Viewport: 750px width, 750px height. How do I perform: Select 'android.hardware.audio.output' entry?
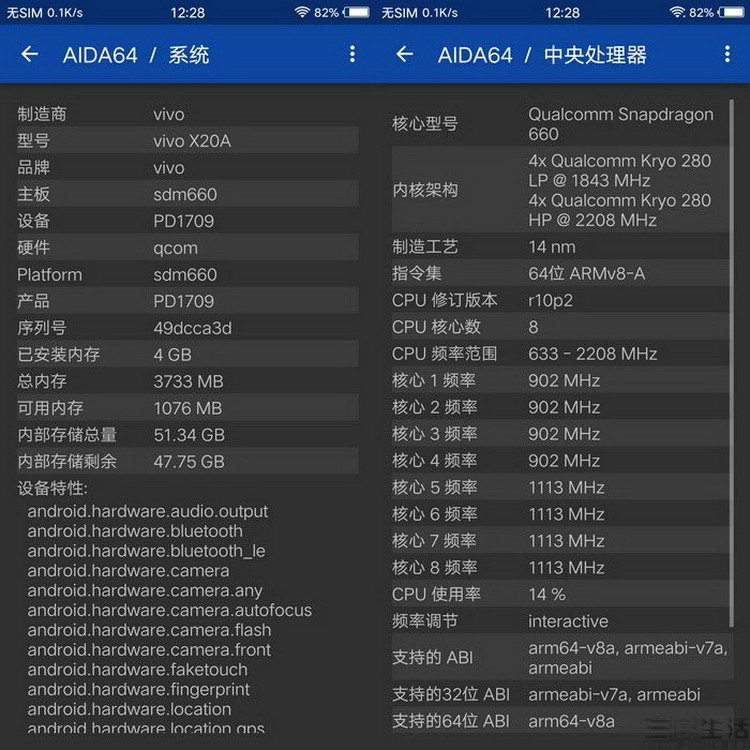(x=147, y=512)
